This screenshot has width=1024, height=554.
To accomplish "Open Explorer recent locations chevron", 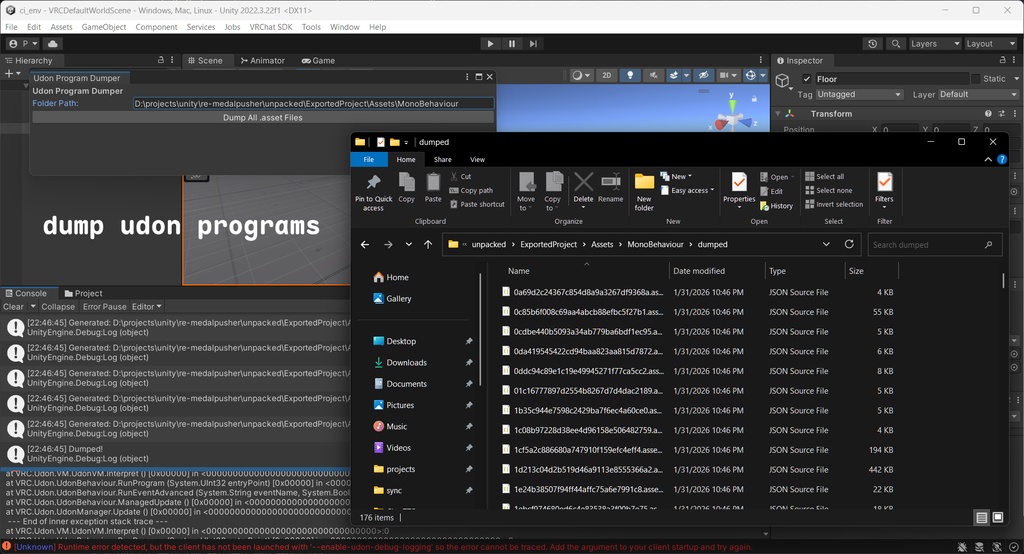I will (408, 244).
